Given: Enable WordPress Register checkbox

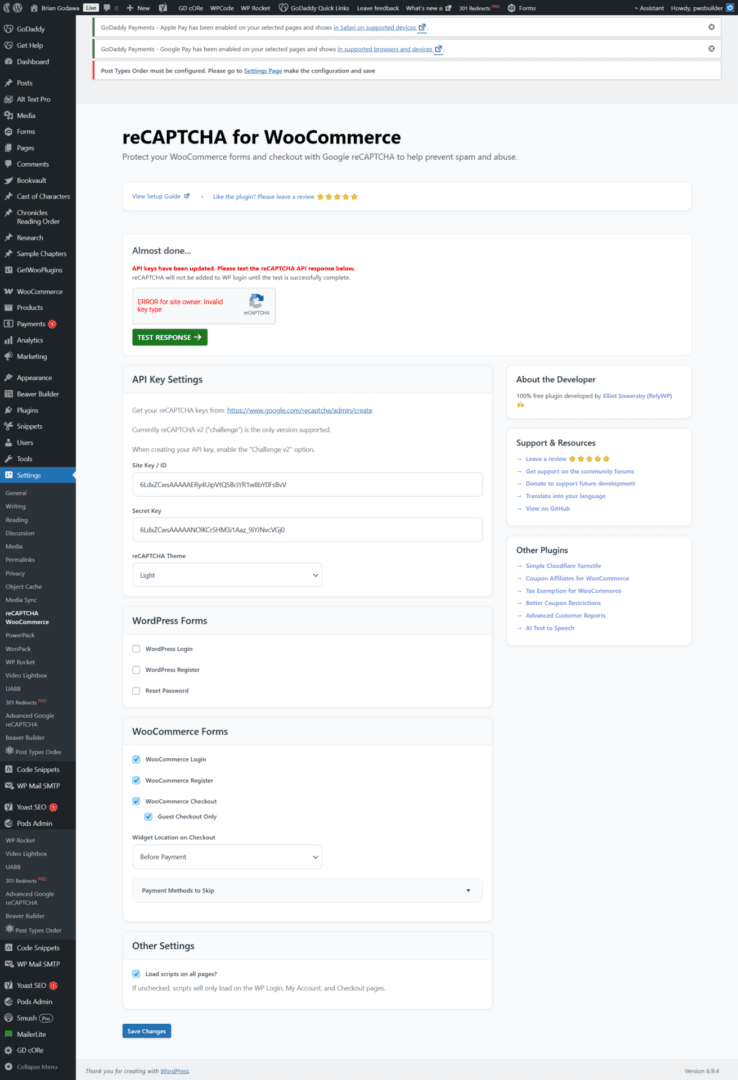Looking at the screenshot, I should [x=136, y=669].
